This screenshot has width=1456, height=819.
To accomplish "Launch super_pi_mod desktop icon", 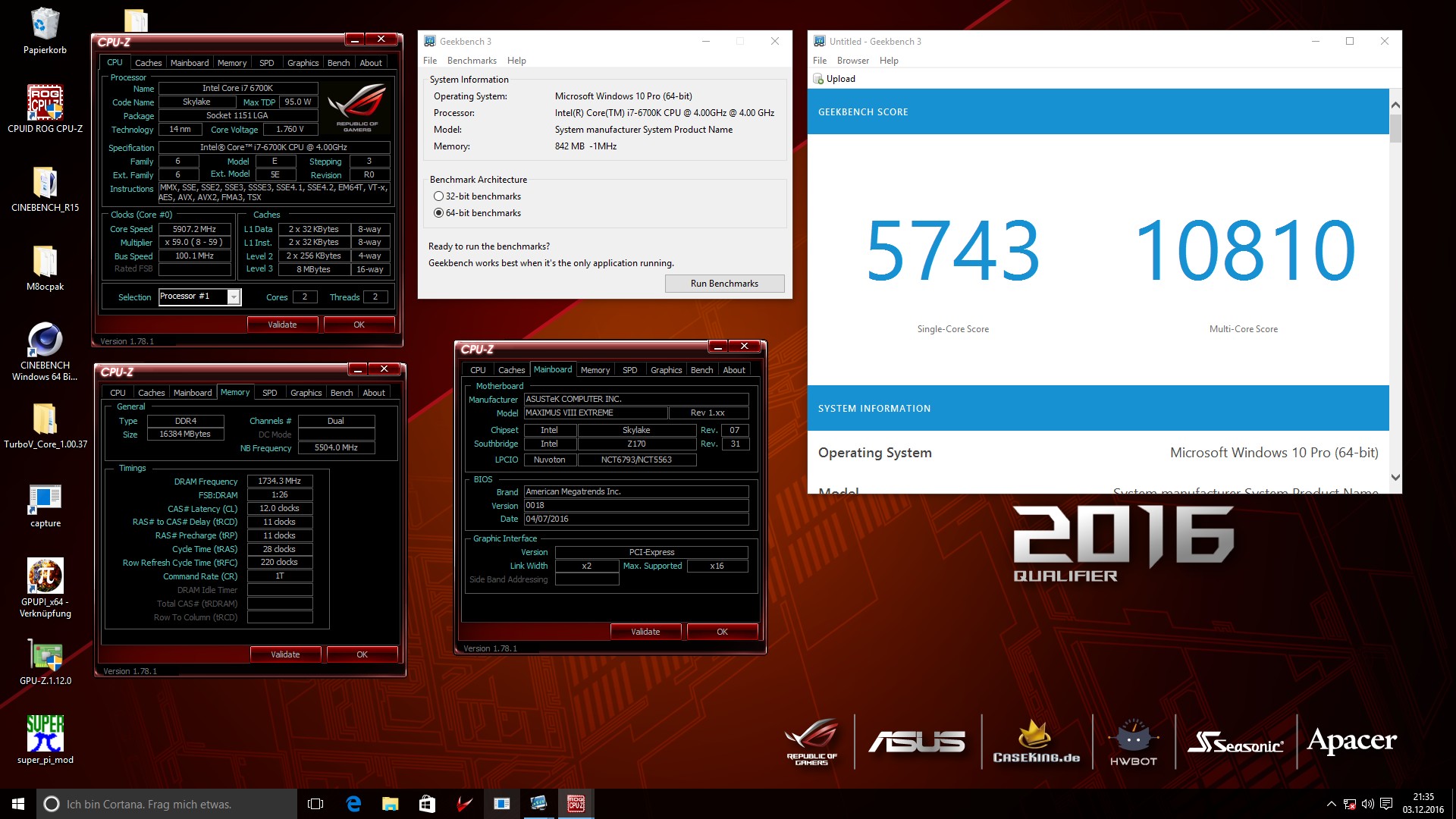I will coord(45,740).
